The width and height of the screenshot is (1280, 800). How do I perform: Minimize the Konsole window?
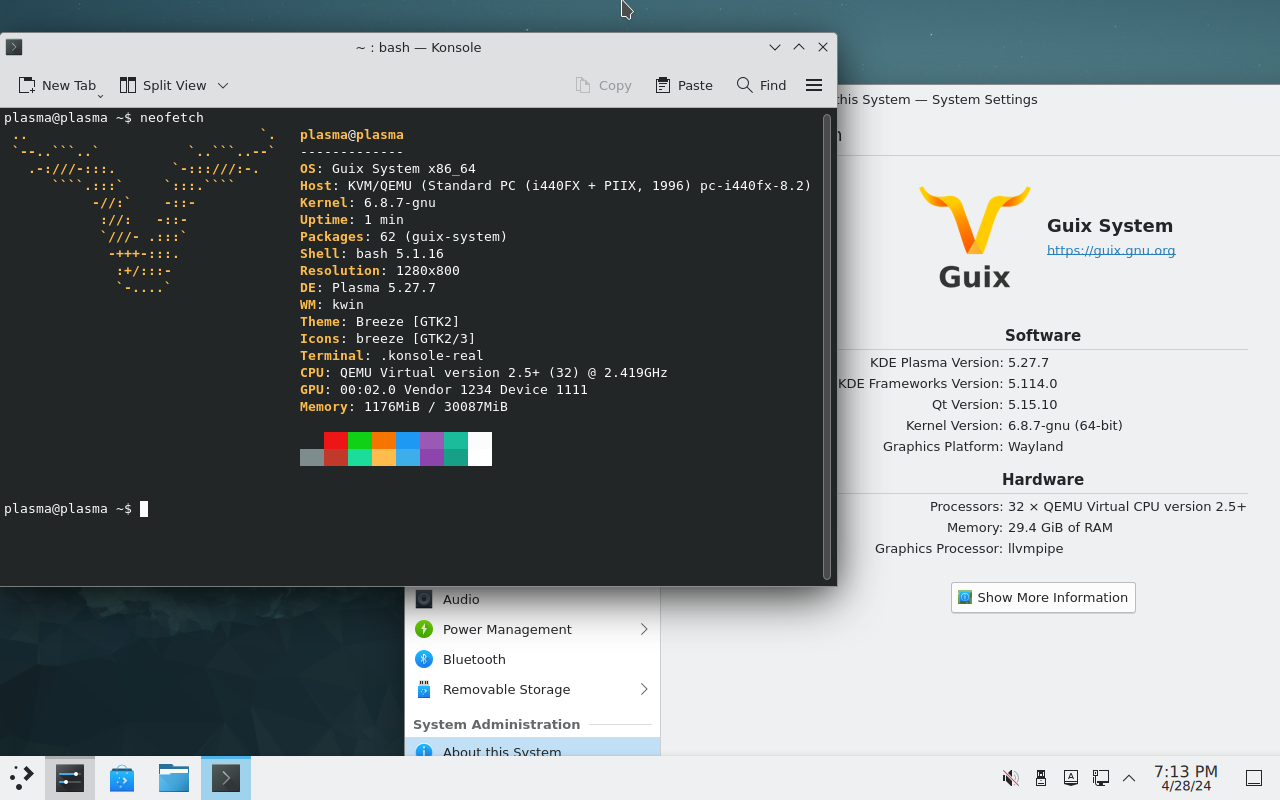[775, 47]
